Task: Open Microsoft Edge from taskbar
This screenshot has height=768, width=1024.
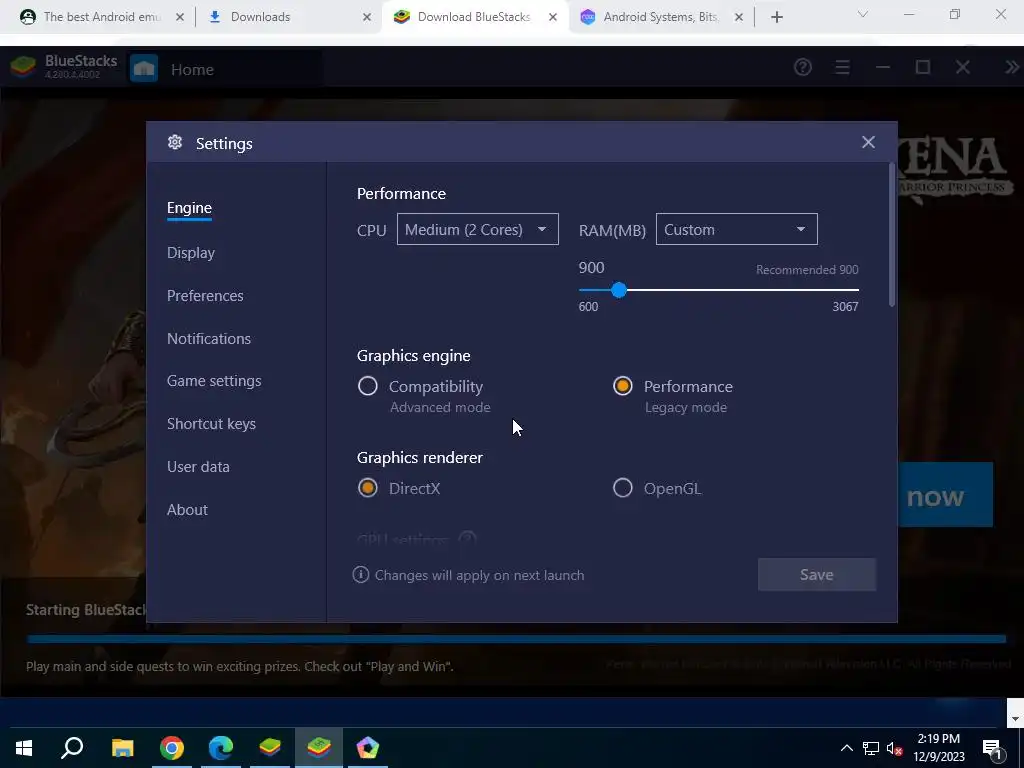Action: (x=221, y=748)
